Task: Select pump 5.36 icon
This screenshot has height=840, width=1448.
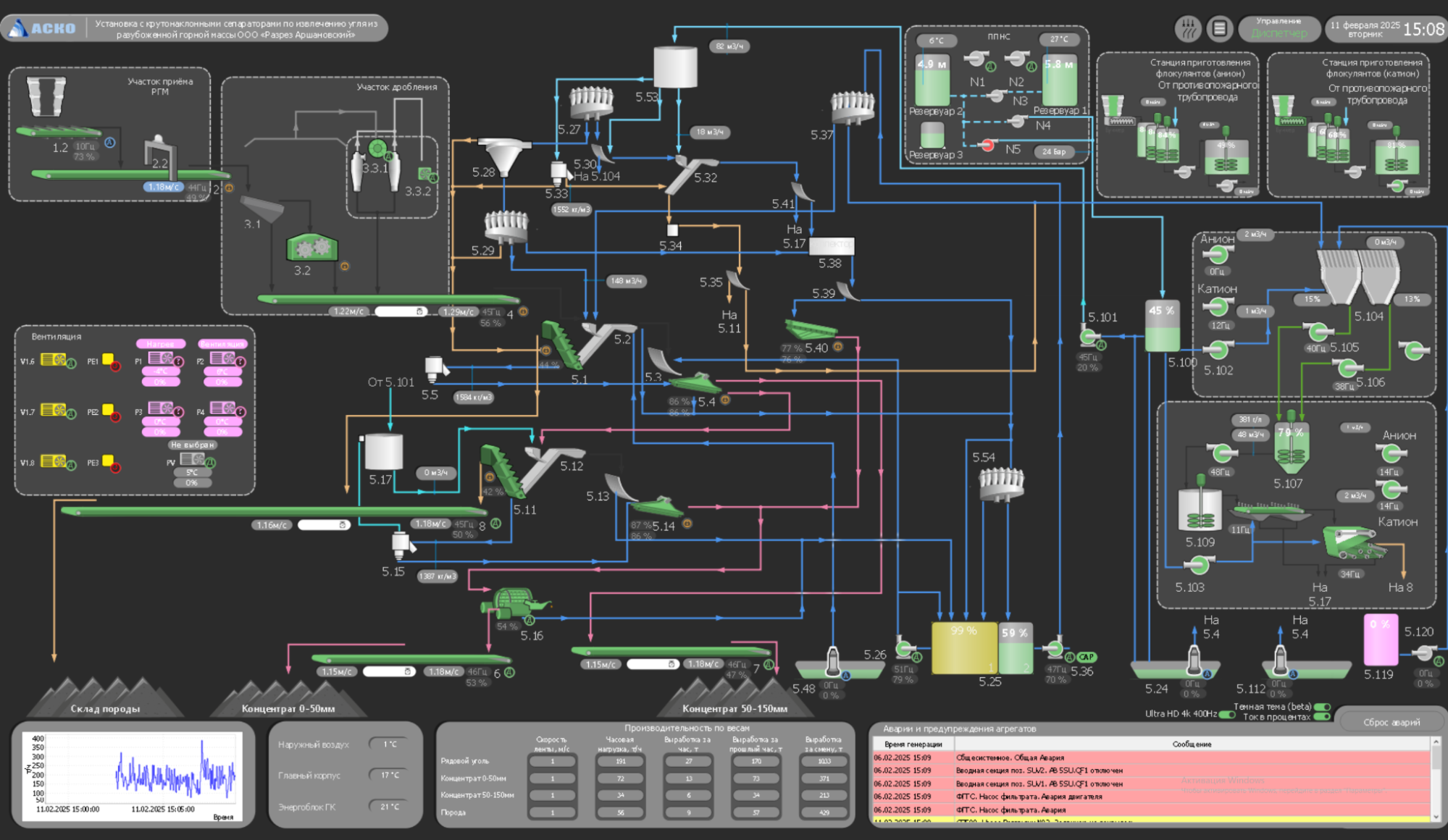Action: click(x=1055, y=649)
